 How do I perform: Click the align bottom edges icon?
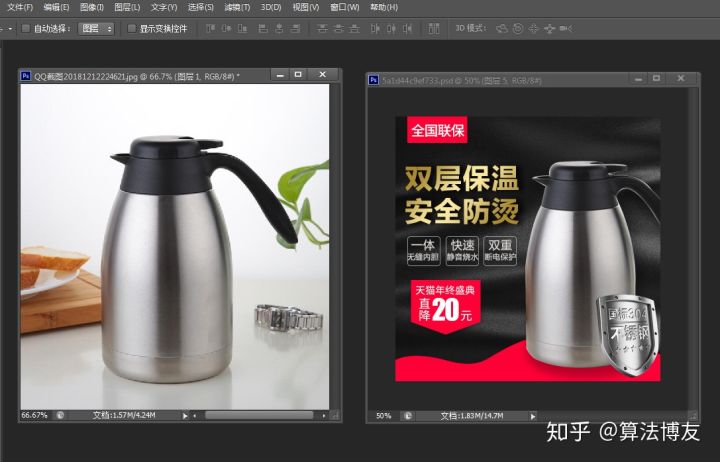(x=242, y=28)
